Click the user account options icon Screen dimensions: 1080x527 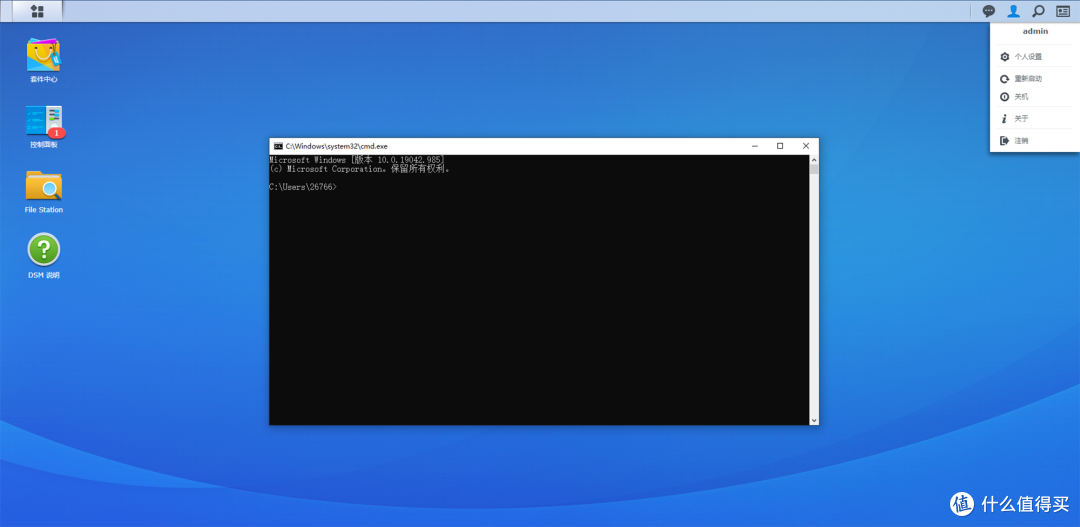coord(1013,11)
